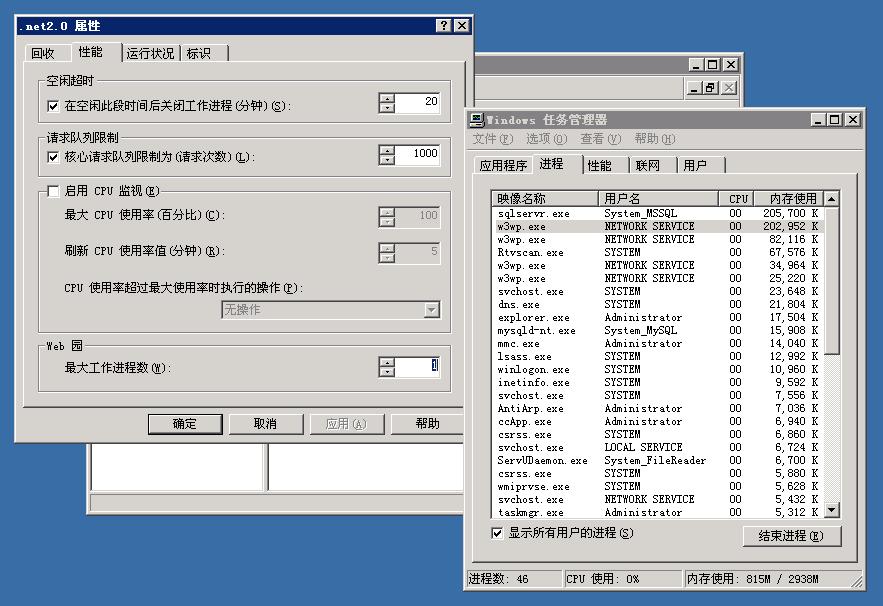
Task: Enable CPU monitoring checkbox
Action: tap(53, 191)
